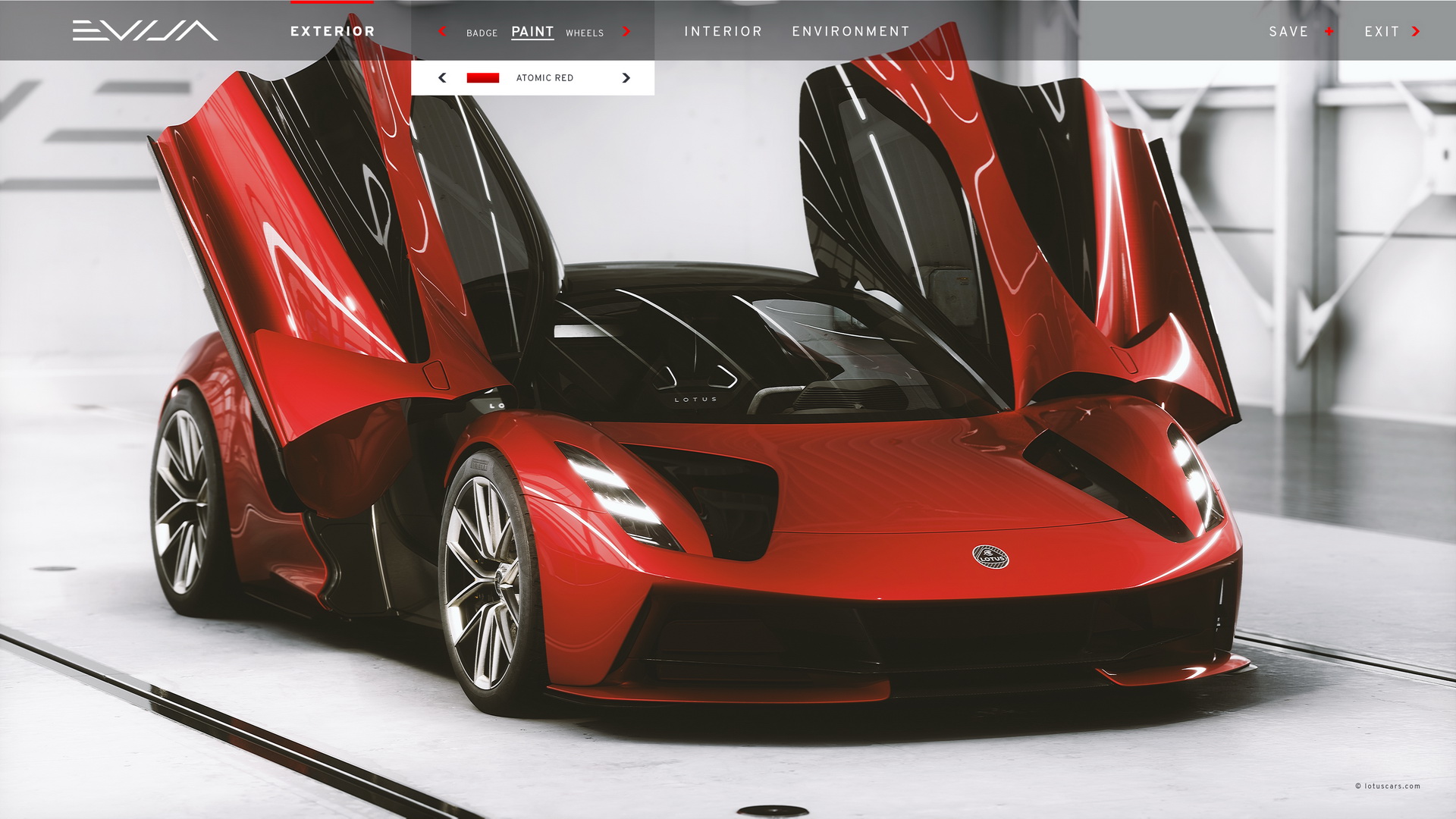Screen dimensions: 1456x819
Task: Click the left chevron in the paint selector
Action: point(442,77)
